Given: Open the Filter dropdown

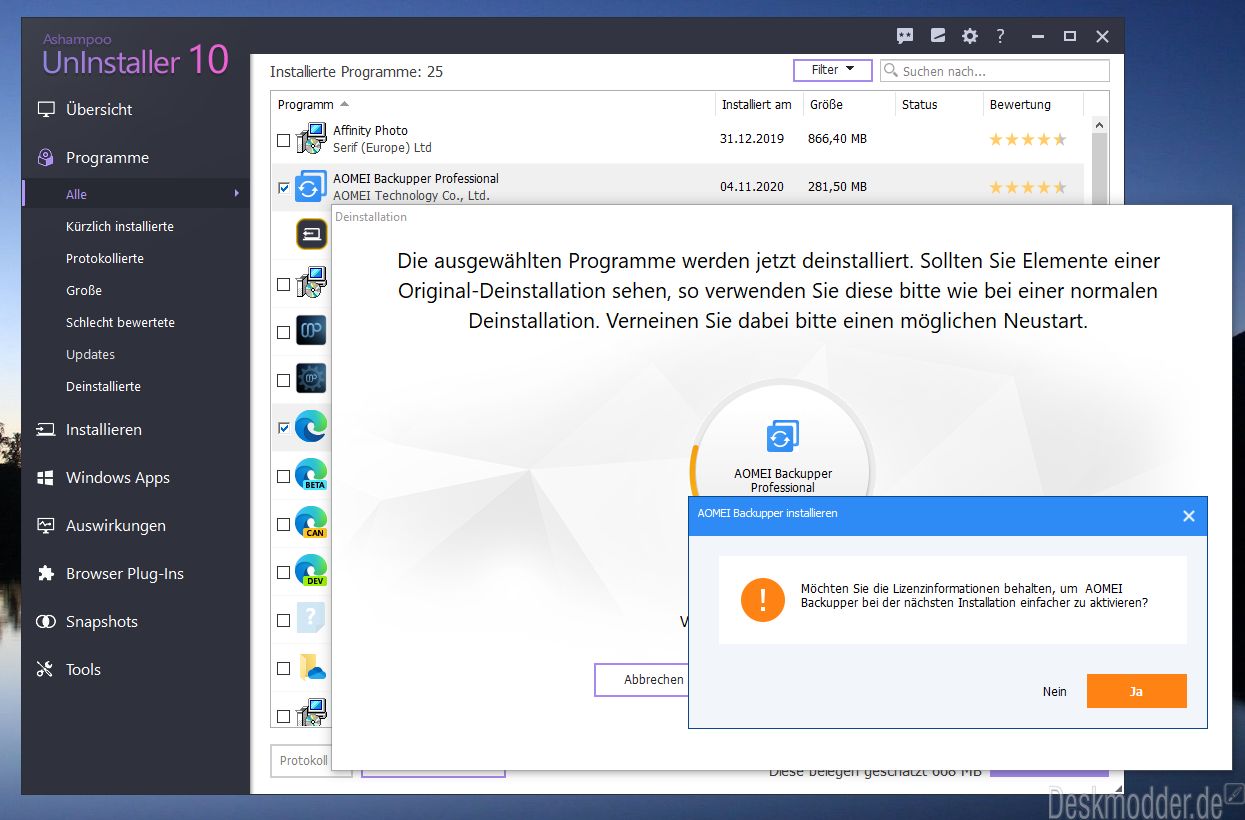Looking at the screenshot, I should (x=833, y=70).
